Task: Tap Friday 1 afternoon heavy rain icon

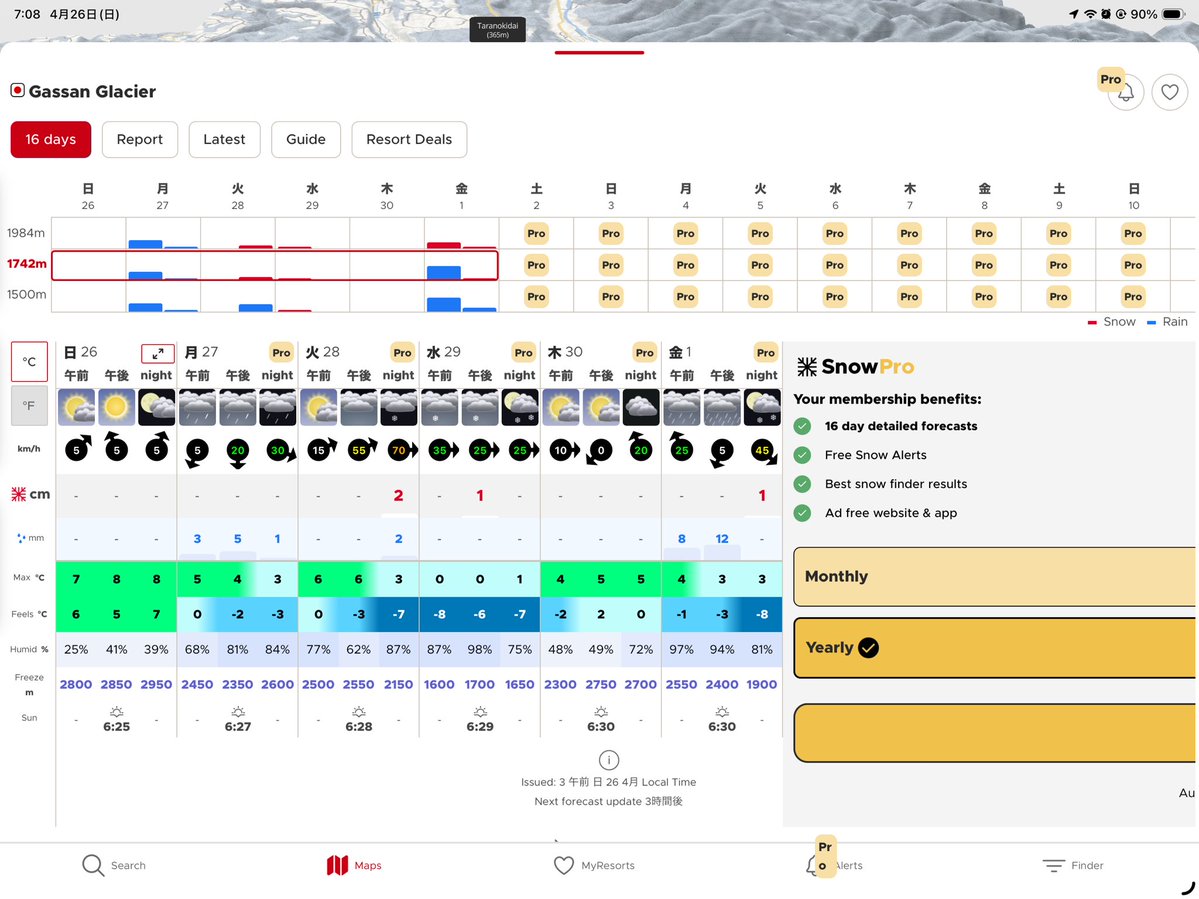Action: 722,407
